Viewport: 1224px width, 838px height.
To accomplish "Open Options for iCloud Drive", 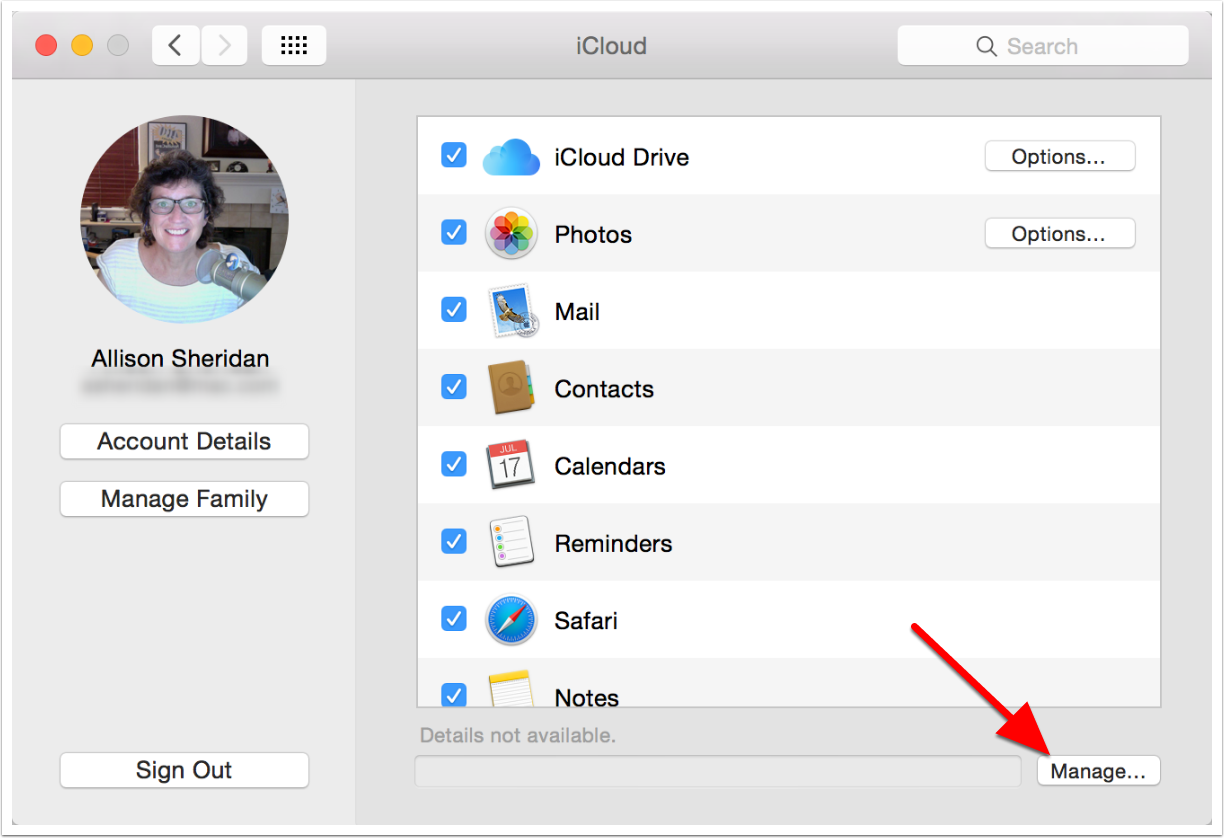I will pos(1059,157).
